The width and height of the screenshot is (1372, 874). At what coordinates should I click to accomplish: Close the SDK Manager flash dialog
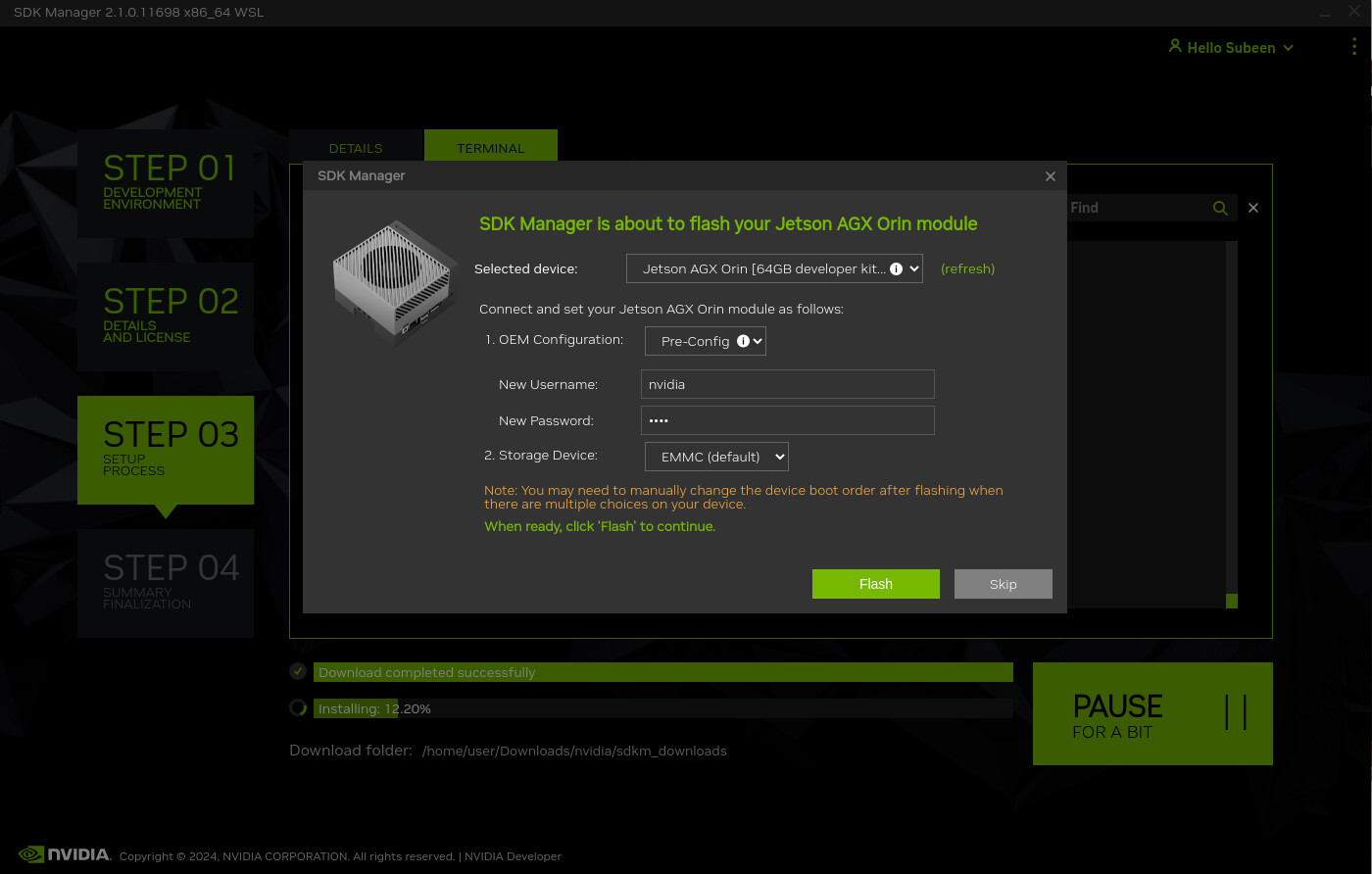[1050, 176]
